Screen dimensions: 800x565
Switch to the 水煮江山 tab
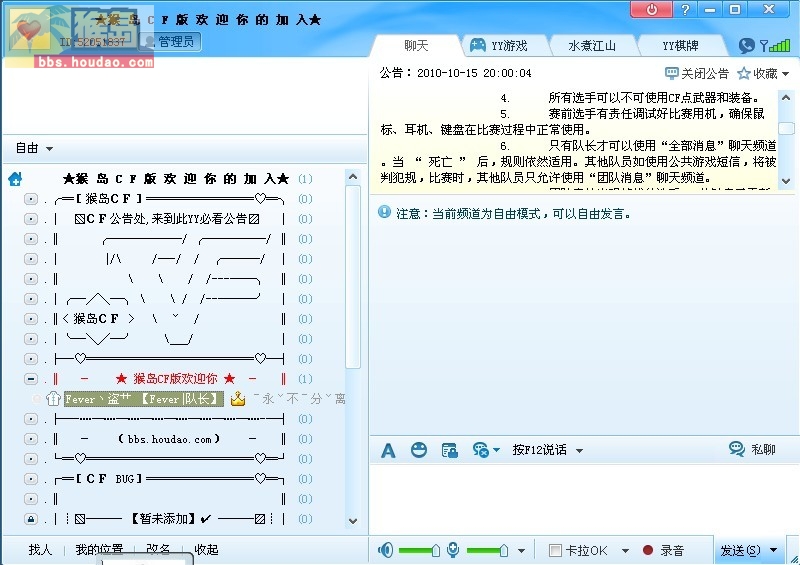coord(592,46)
